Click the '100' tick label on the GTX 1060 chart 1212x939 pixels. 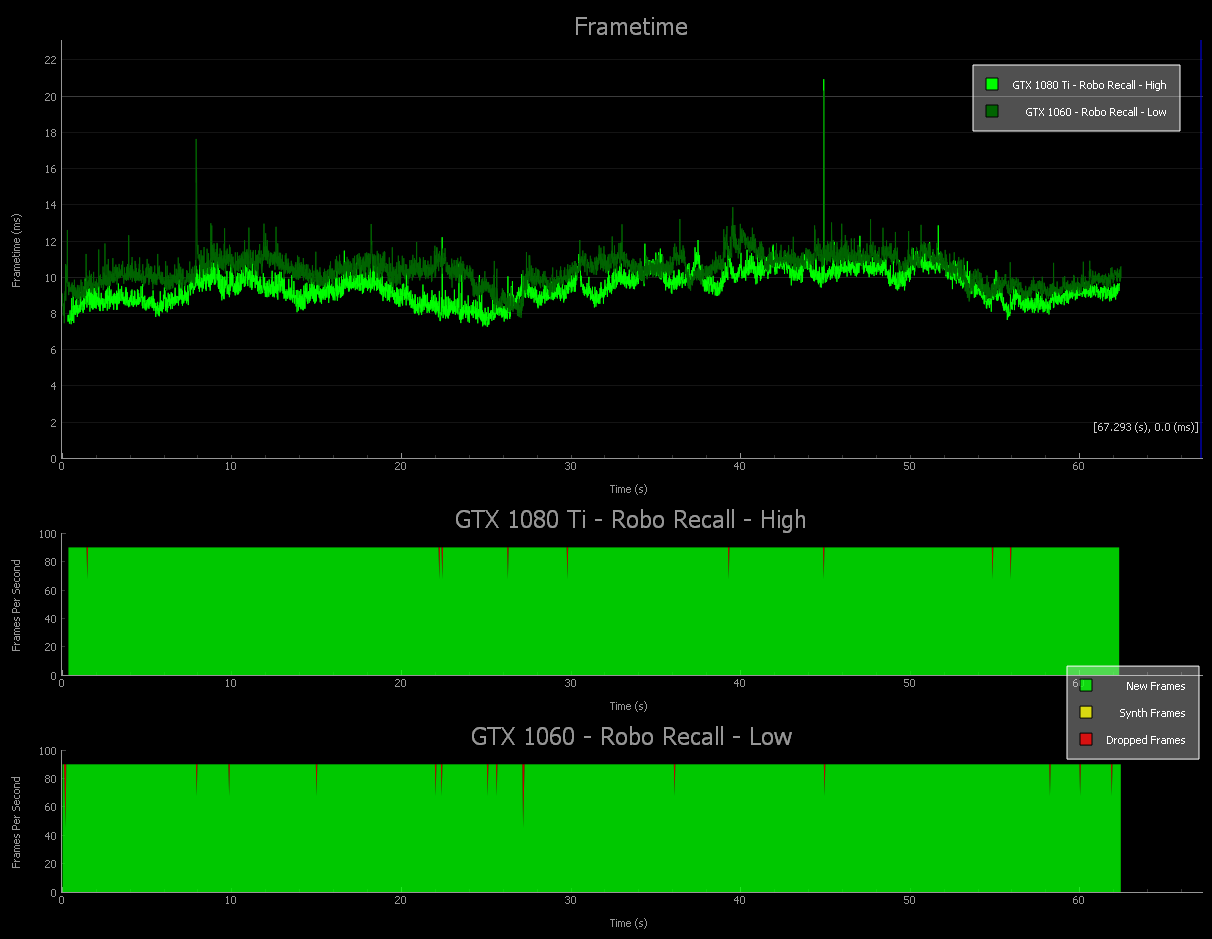coord(47,750)
